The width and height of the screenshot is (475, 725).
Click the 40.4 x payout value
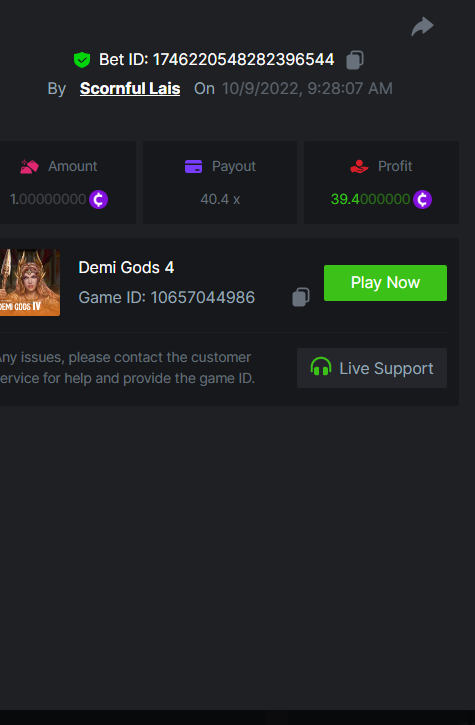tap(220, 199)
